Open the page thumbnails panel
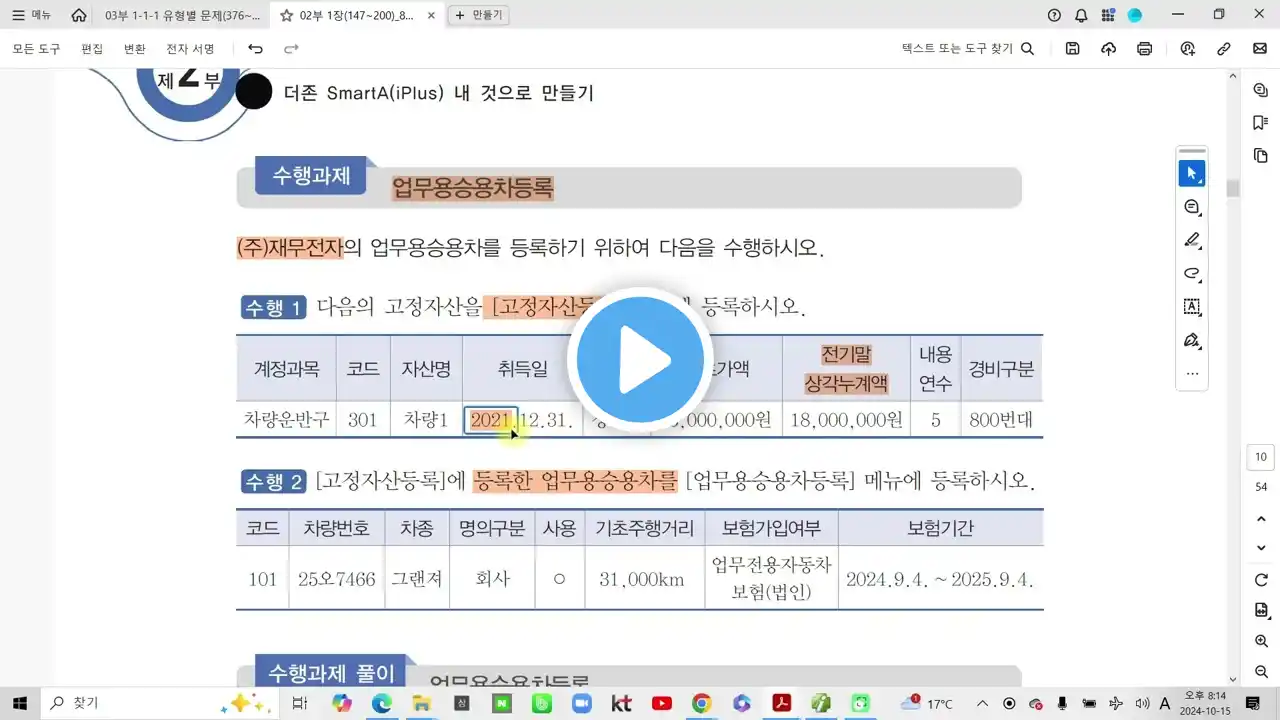 (1260, 156)
